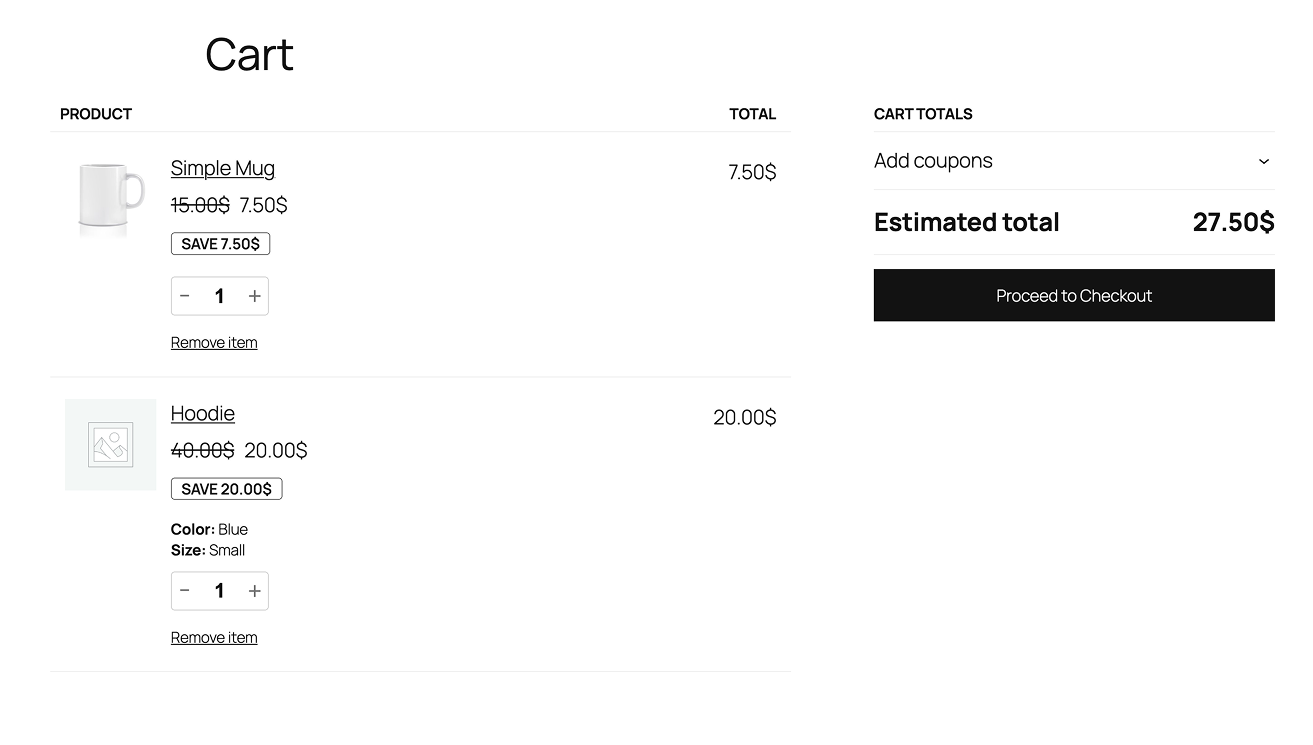Click the SAVE 20.00$ badge
The width and height of the screenshot is (1313, 745).
[x=226, y=488]
